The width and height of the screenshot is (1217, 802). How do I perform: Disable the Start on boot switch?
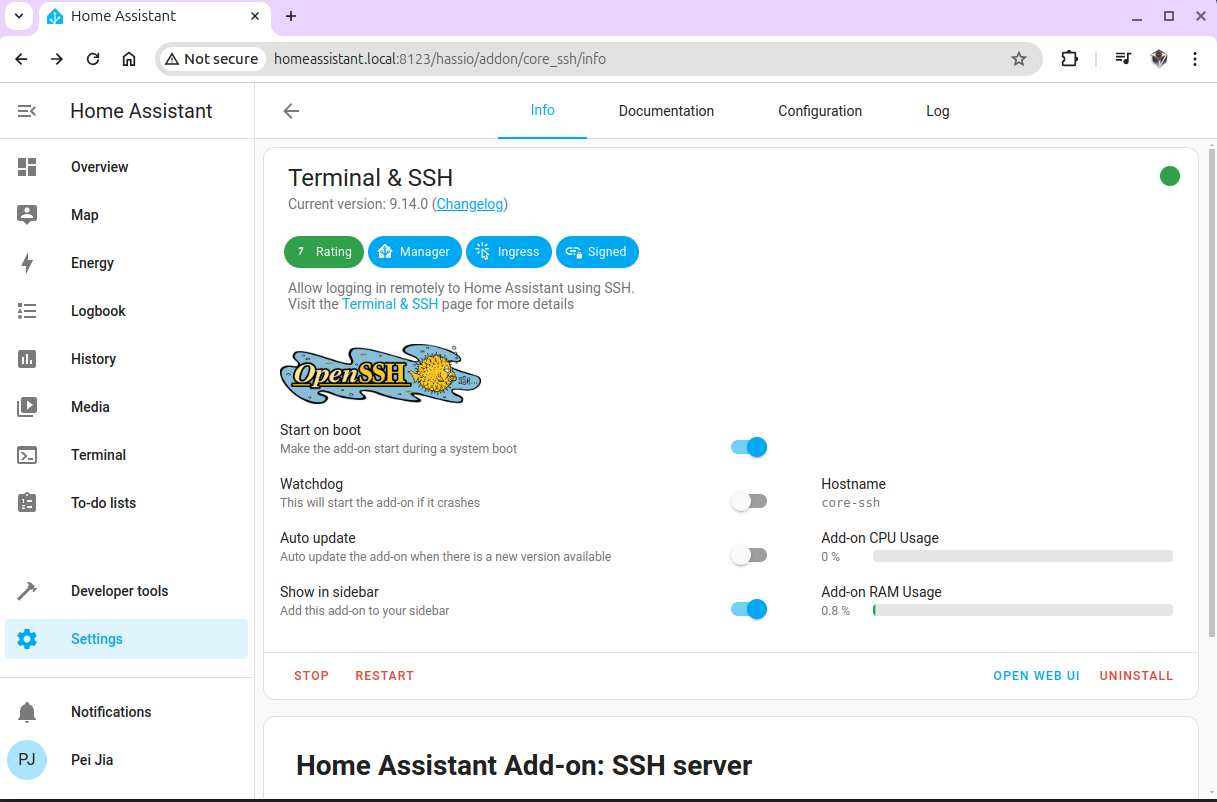[x=749, y=447]
